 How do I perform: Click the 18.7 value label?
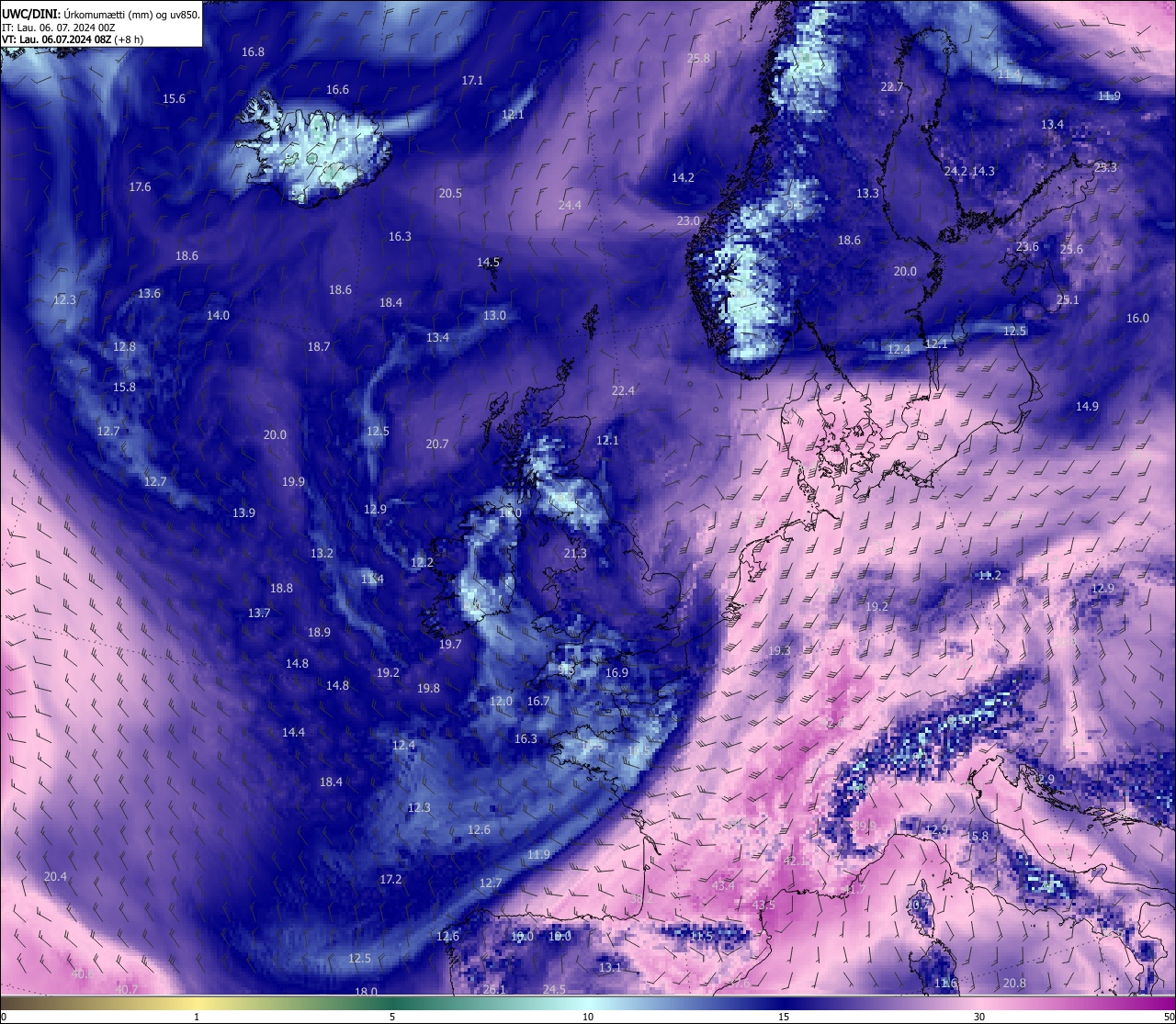tap(319, 347)
